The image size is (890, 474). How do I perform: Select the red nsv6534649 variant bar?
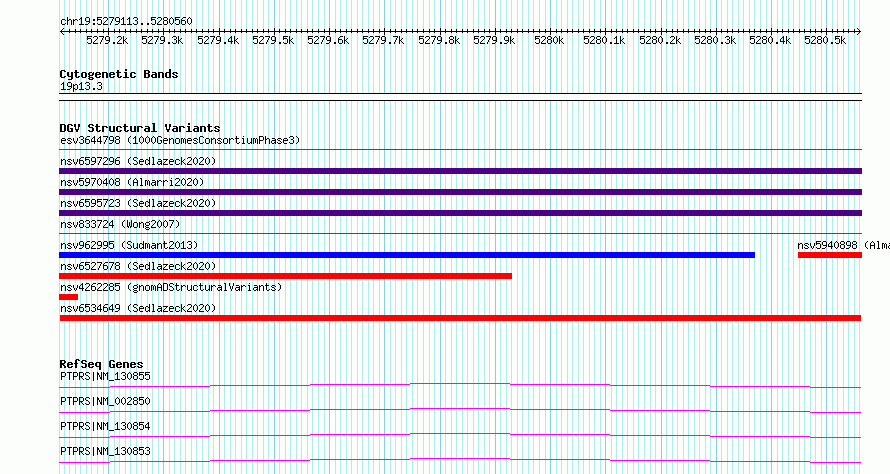460,318
